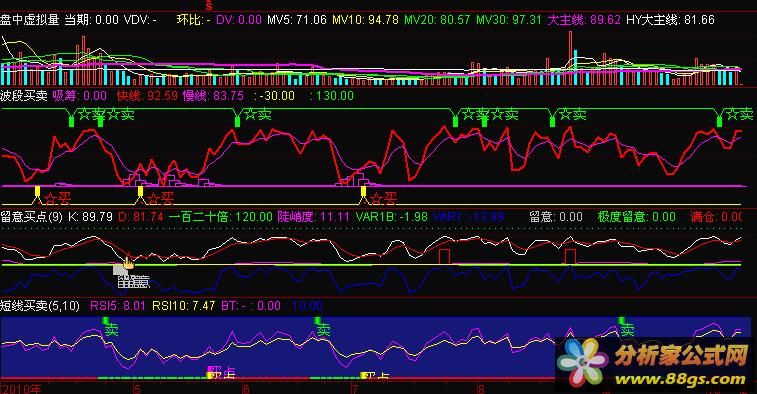Click the hand cursor icon above 留意 label
This screenshot has height=394, width=757.
click(x=128, y=263)
